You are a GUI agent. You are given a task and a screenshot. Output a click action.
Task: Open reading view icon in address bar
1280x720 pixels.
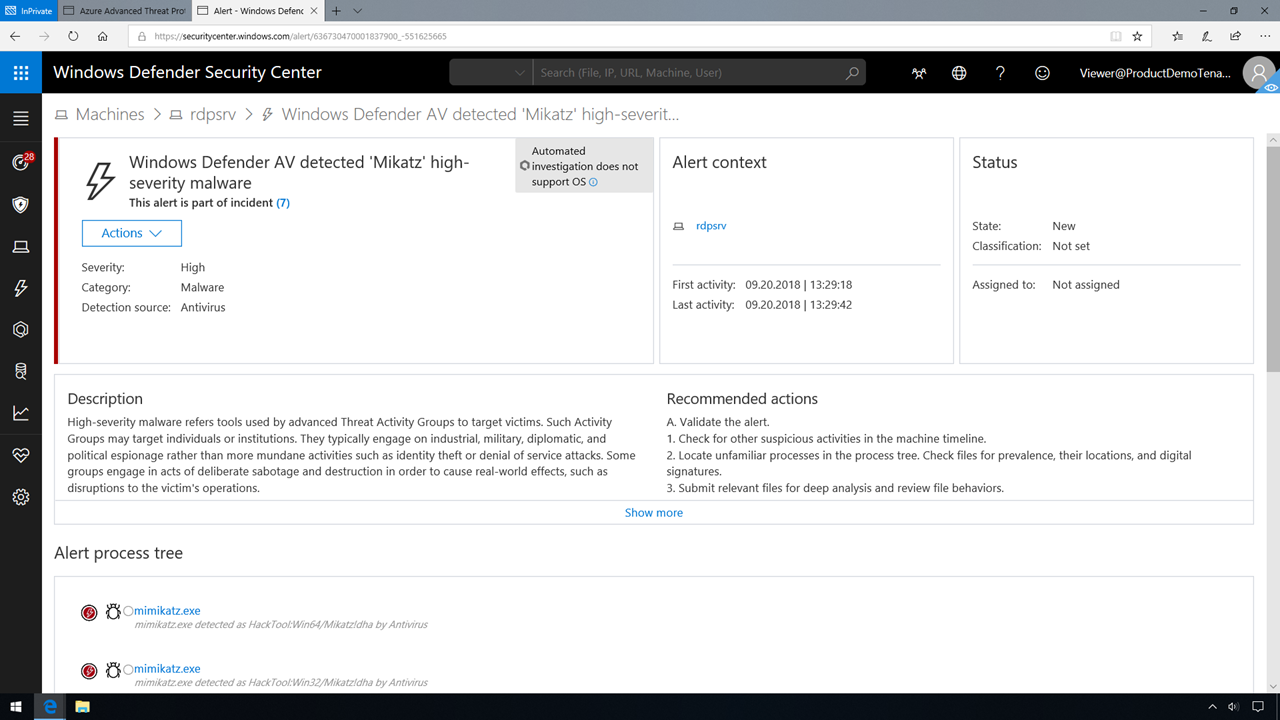pos(1116,36)
